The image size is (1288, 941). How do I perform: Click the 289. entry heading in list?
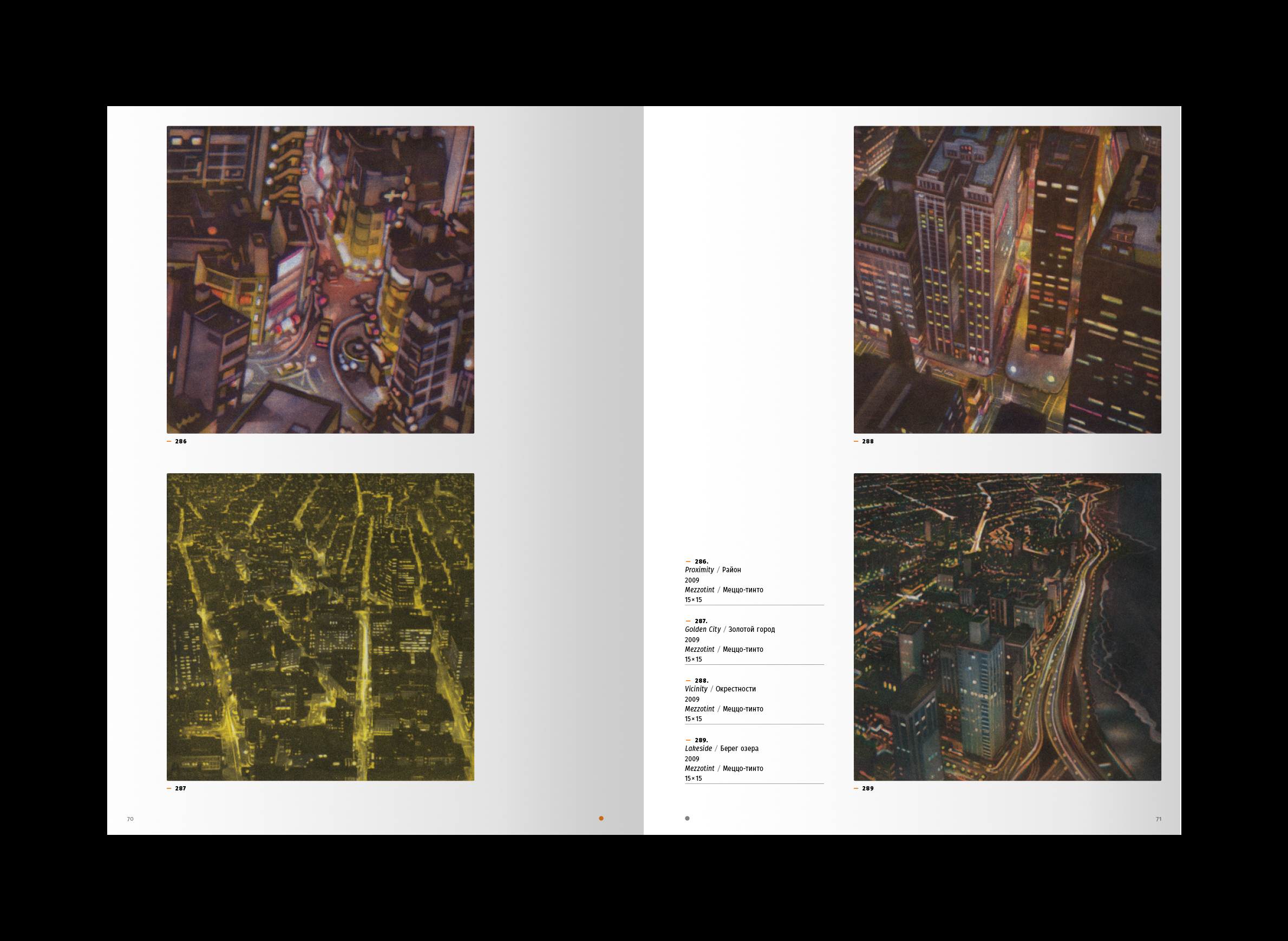tap(701, 741)
